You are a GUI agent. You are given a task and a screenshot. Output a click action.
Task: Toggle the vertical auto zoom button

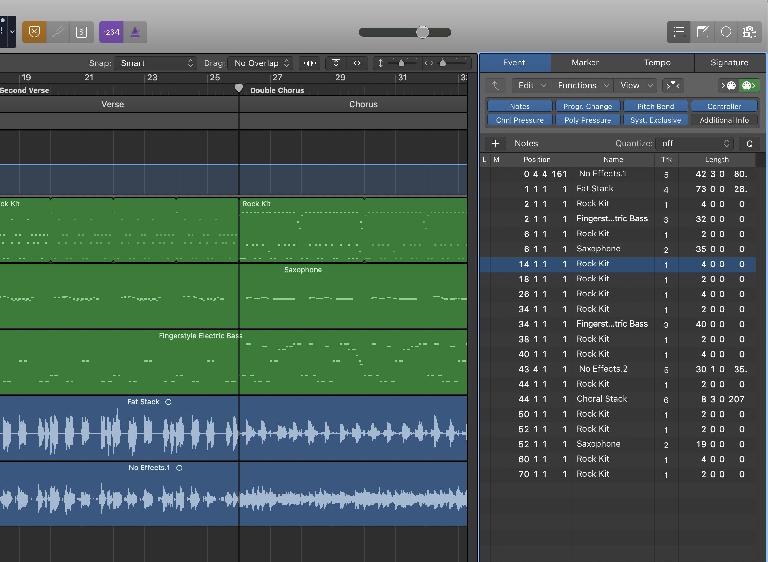pos(336,63)
